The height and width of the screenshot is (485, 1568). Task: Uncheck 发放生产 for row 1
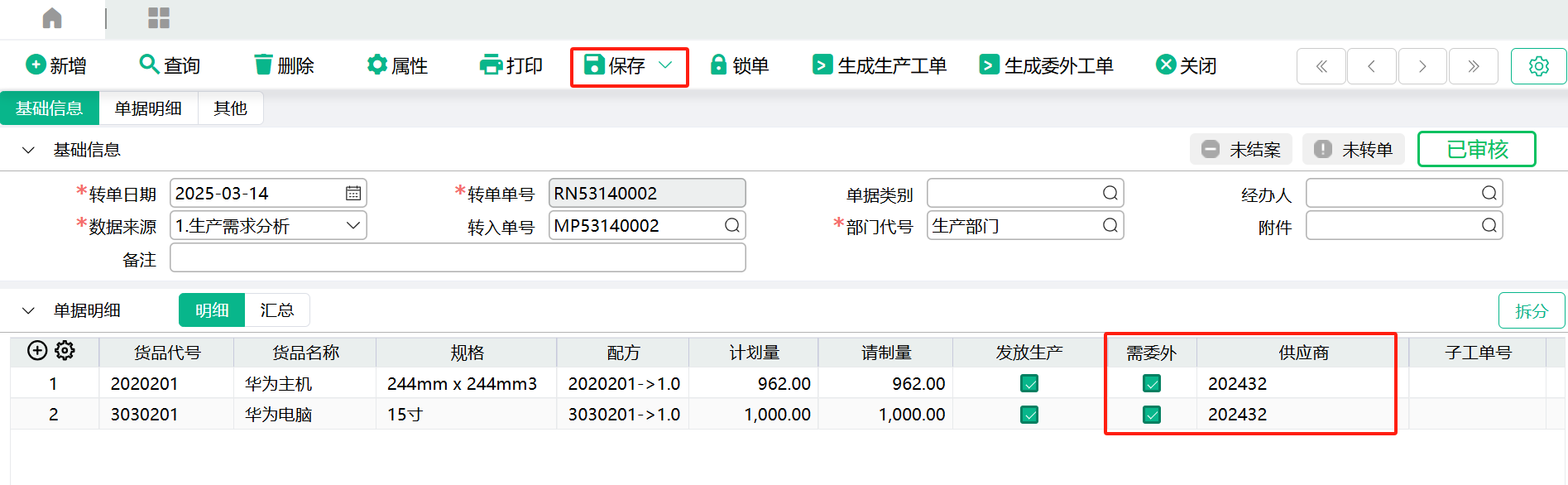click(1029, 383)
